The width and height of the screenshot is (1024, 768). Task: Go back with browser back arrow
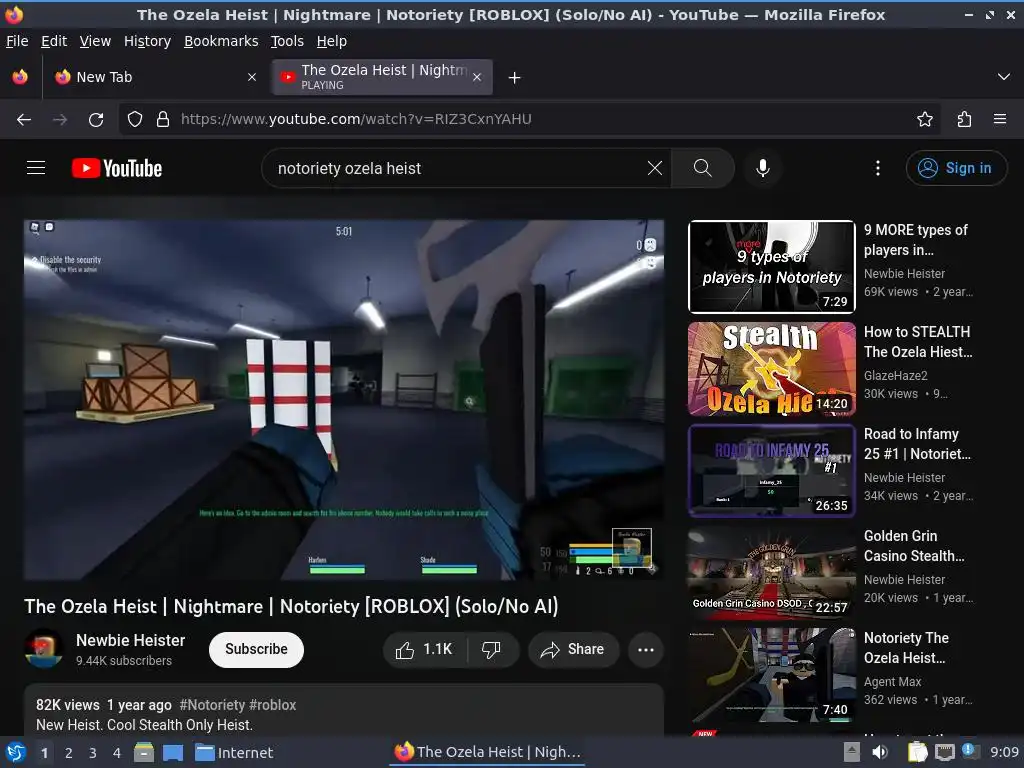24,120
